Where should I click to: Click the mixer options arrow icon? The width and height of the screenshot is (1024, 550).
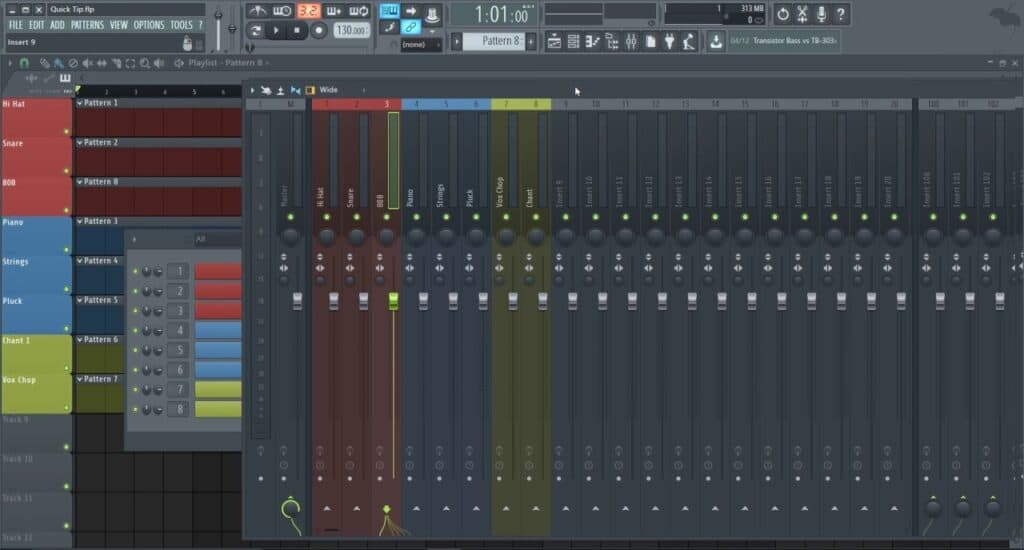[x=253, y=90]
